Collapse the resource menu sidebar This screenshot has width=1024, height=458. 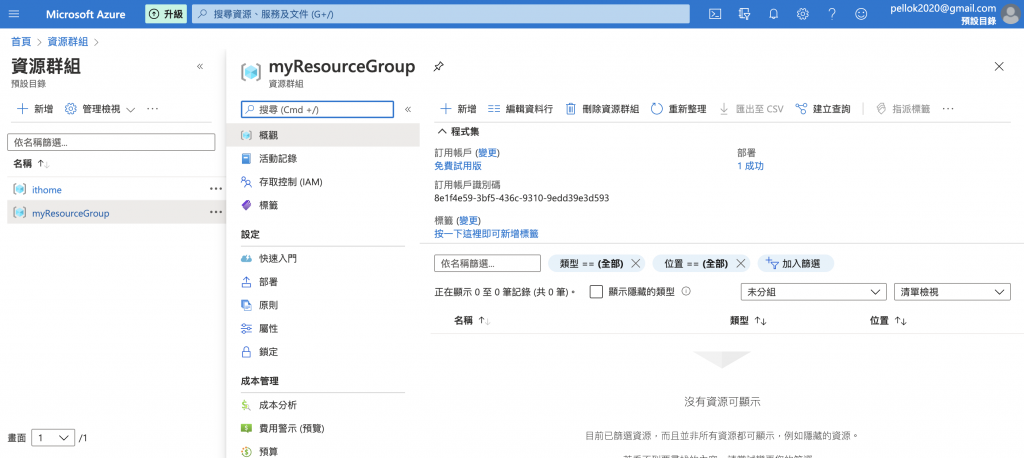coord(408,109)
